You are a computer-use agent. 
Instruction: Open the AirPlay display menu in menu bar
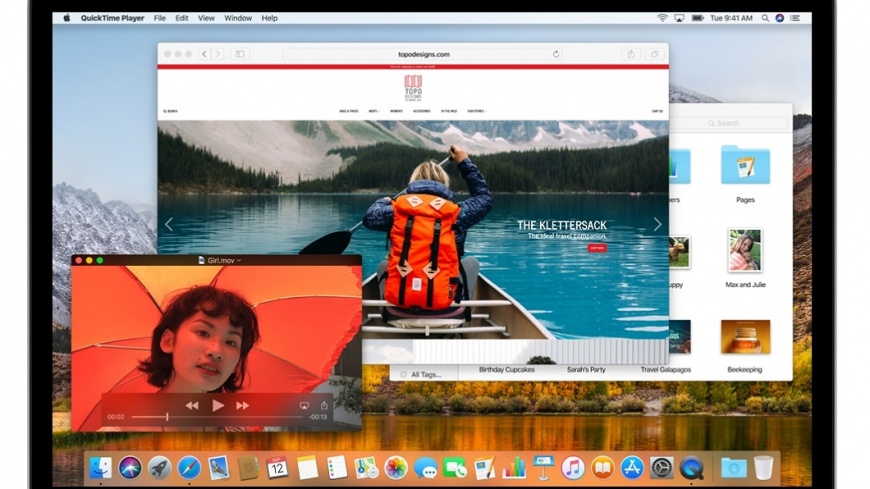pos(679,18)
